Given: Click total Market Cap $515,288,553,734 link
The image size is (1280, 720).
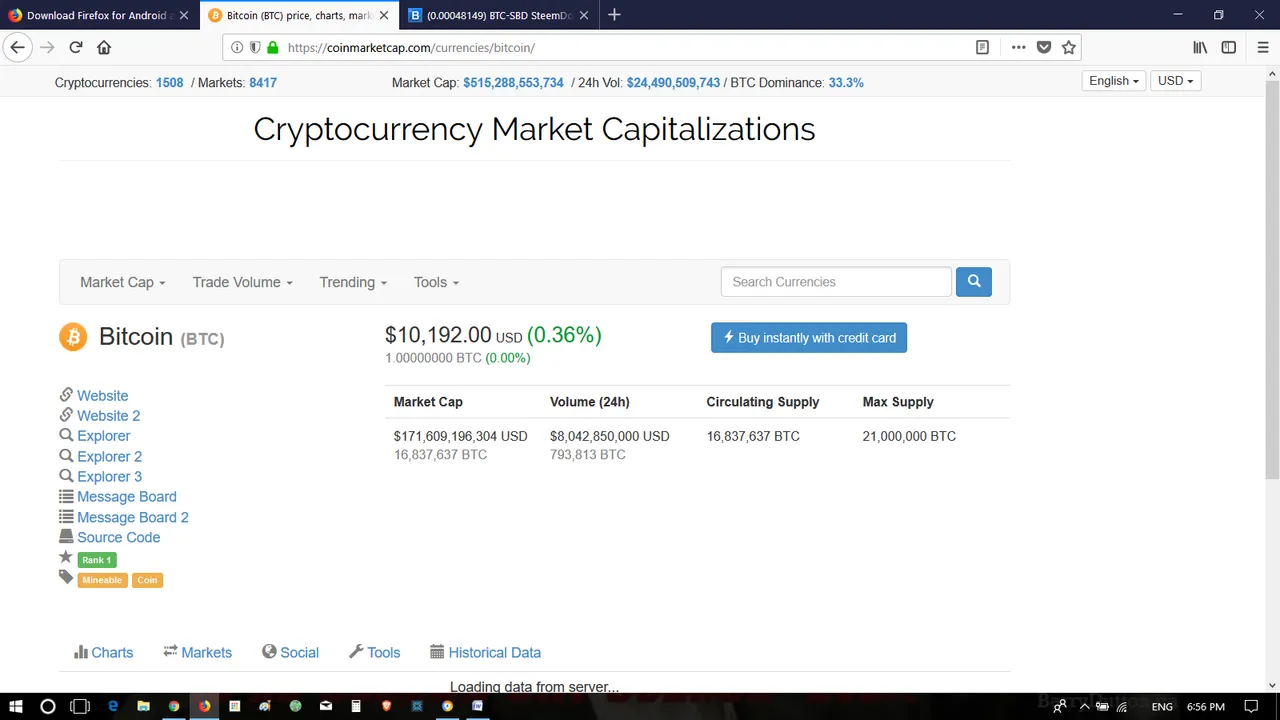Looking at the screenshot, I should click(x=513, y=83).
